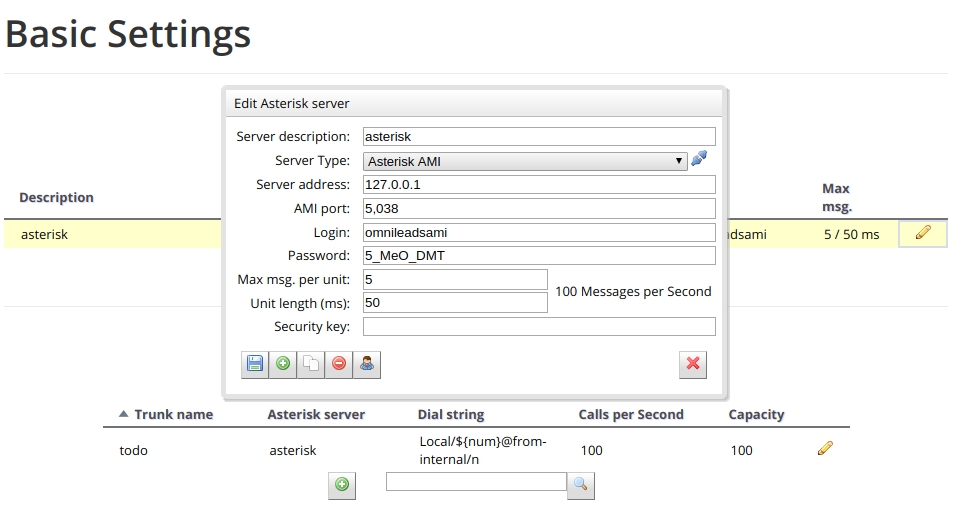Duplicate the server using copy icon
958x525 pixels.
(x=311, y=364)
